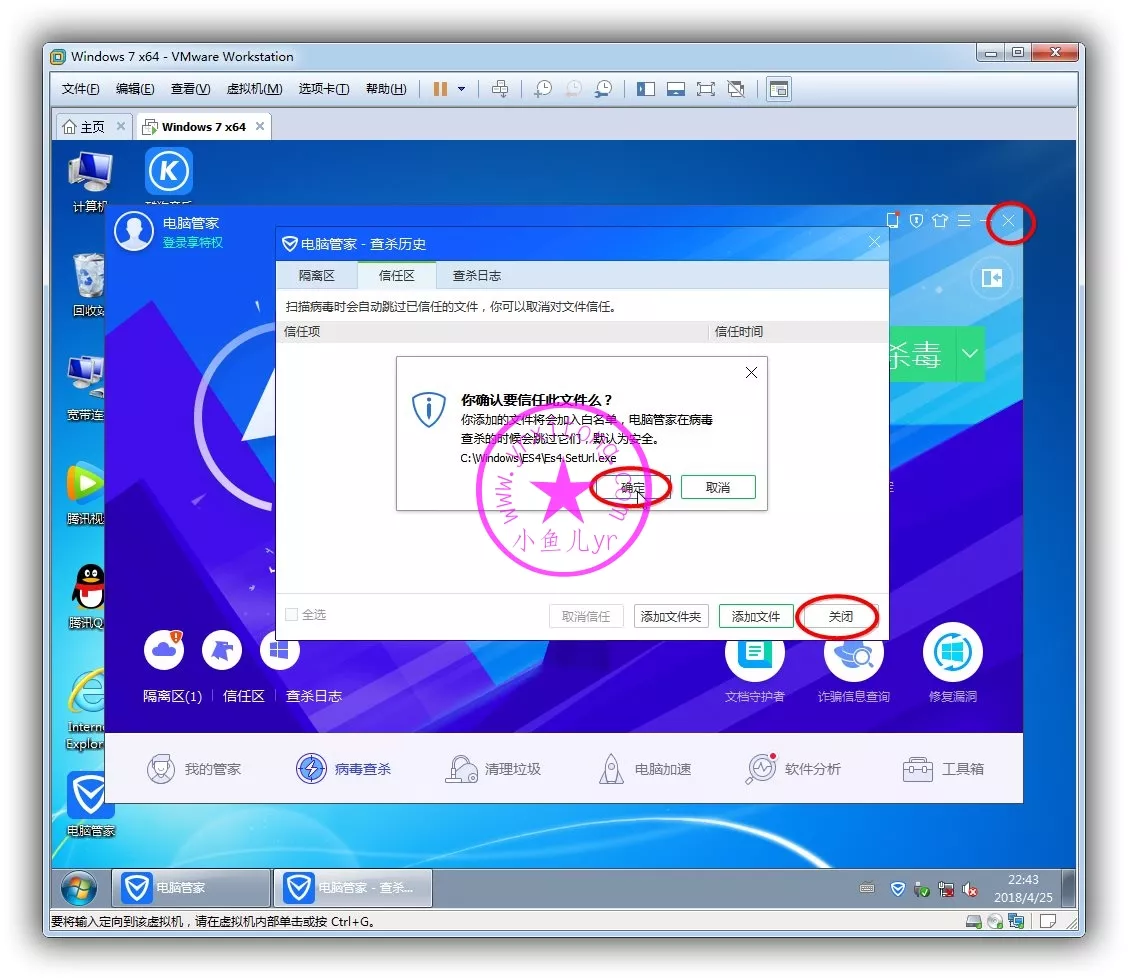This screenshot has height=980, width=1128.
Task: Click the 修复漏洞 icon
Action: pyautogui.click(x=952, y=653)
